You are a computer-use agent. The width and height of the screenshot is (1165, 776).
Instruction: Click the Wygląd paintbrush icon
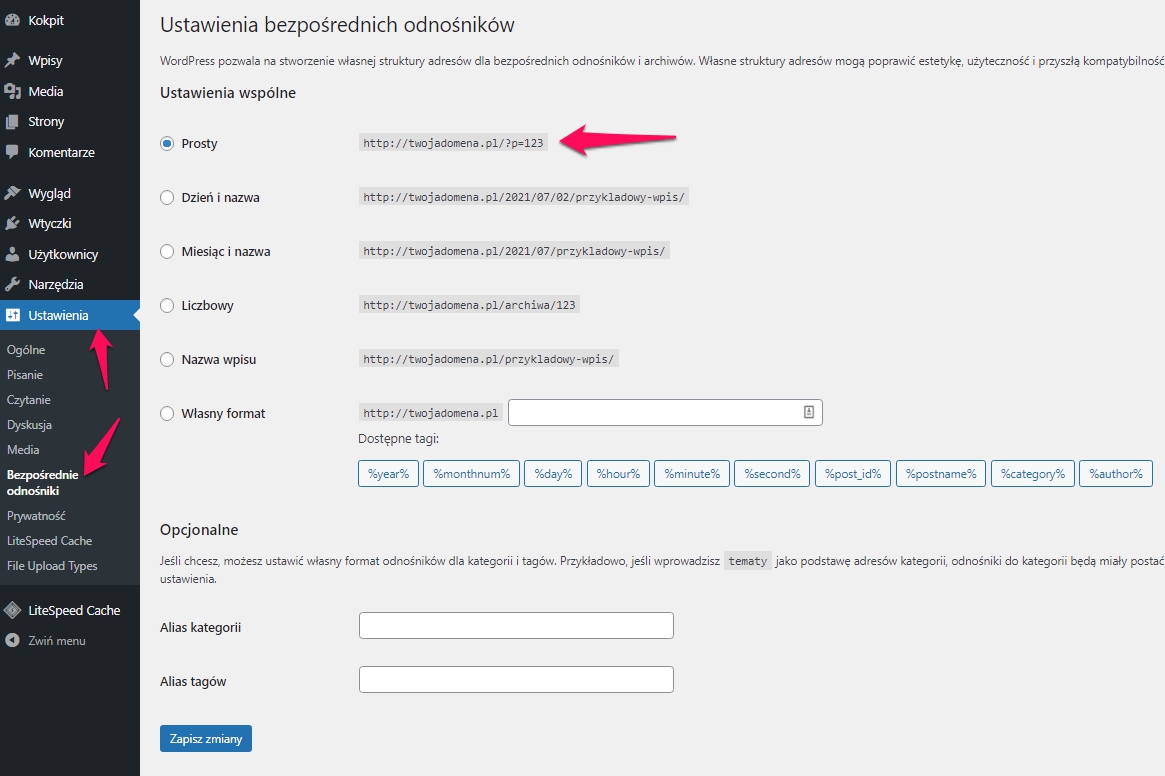click(x=12, y=193)
